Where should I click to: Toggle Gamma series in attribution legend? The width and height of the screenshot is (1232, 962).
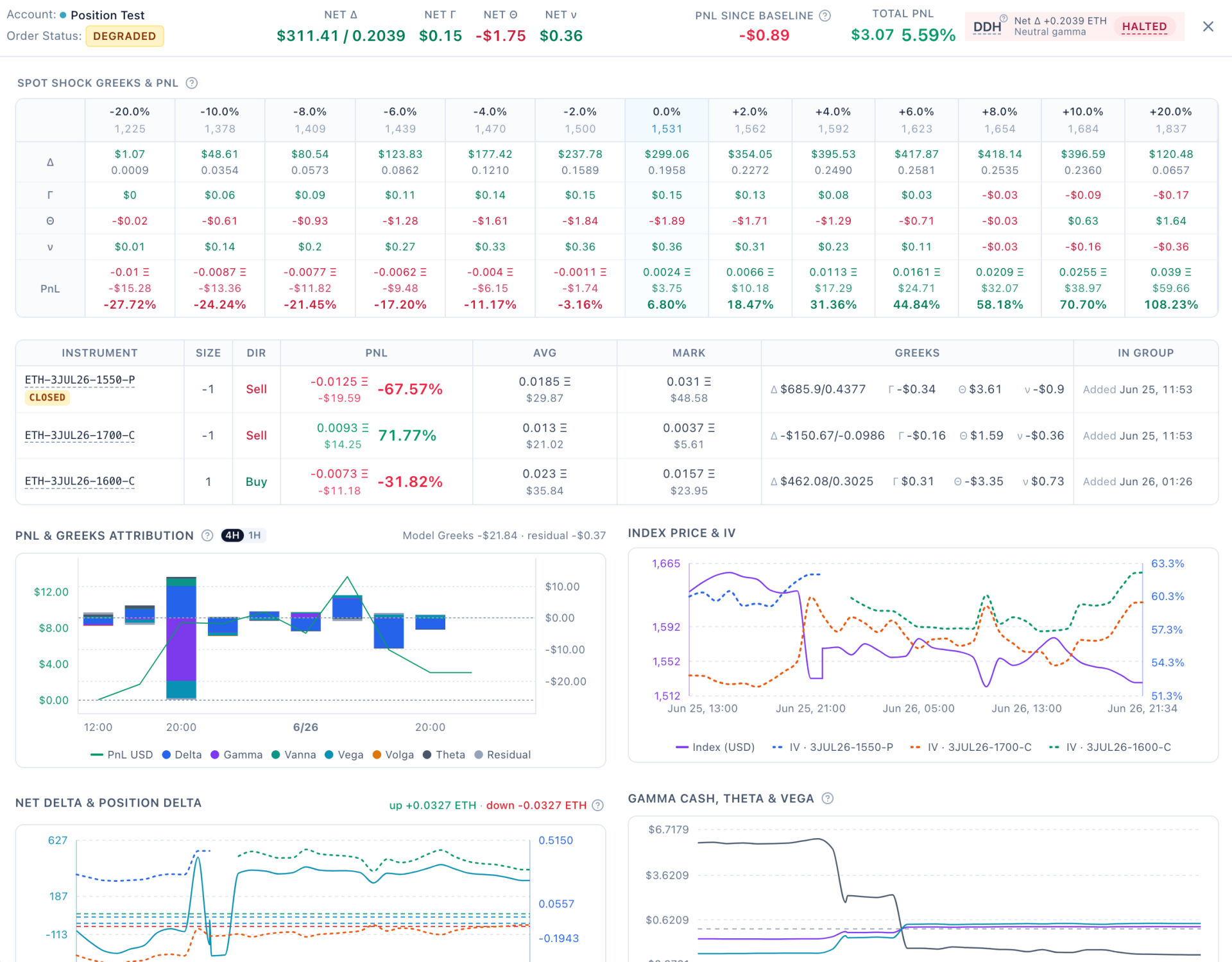(x=236, y=755)
